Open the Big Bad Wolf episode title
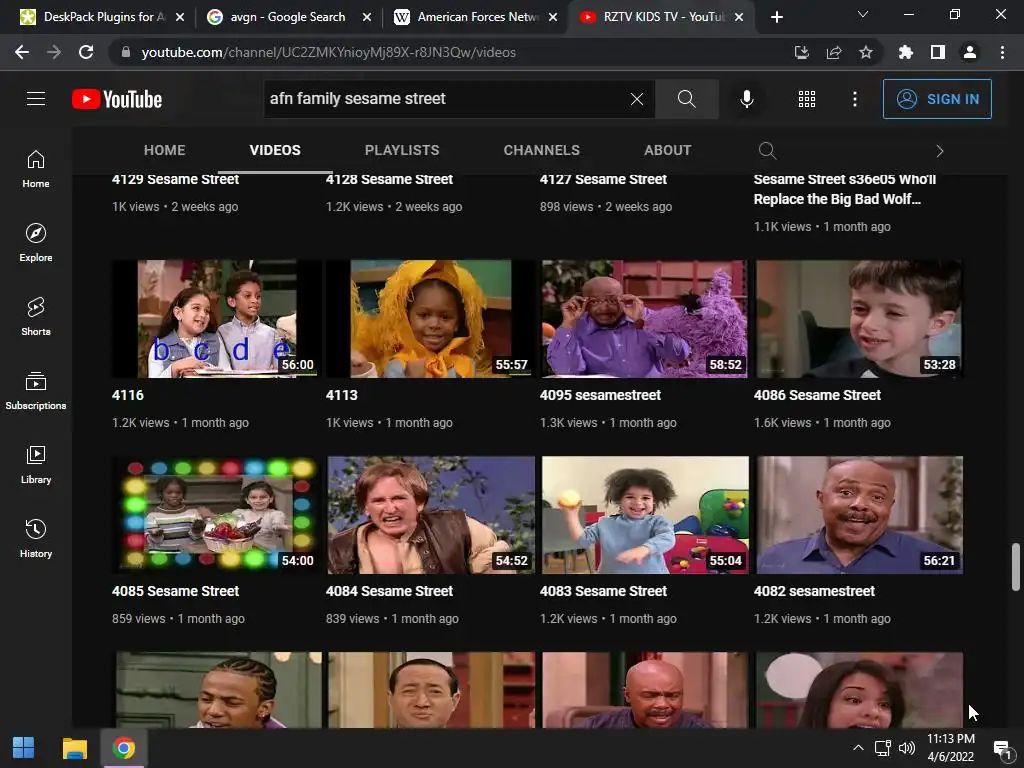This screenshot has width=1024, height=768. tap(844, 189)
